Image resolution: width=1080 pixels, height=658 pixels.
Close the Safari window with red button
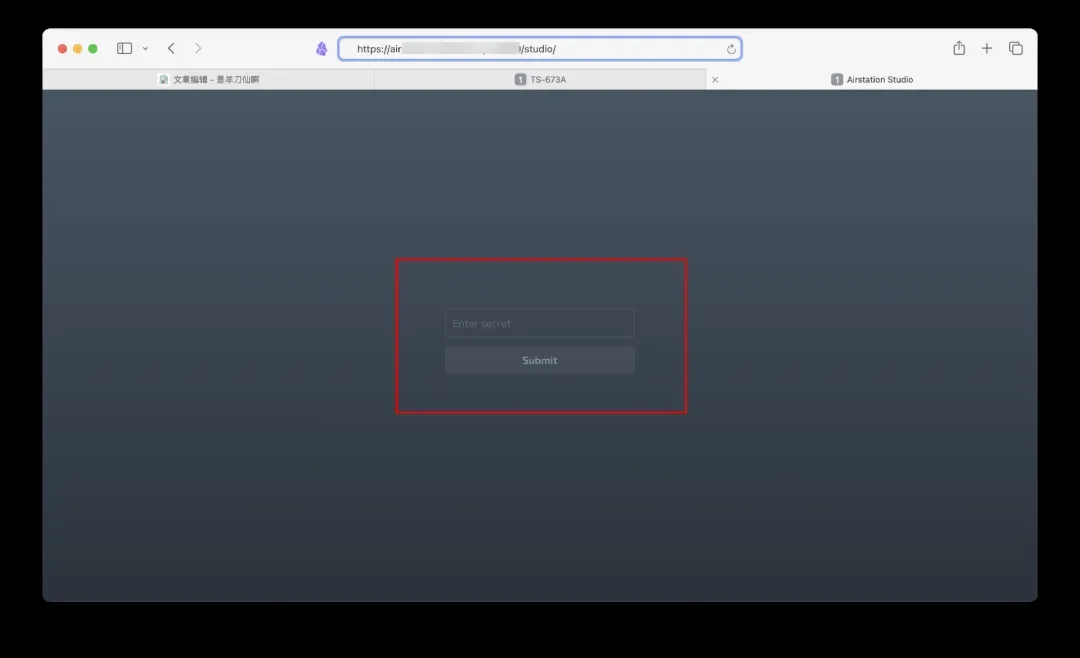tap(62, 48)
